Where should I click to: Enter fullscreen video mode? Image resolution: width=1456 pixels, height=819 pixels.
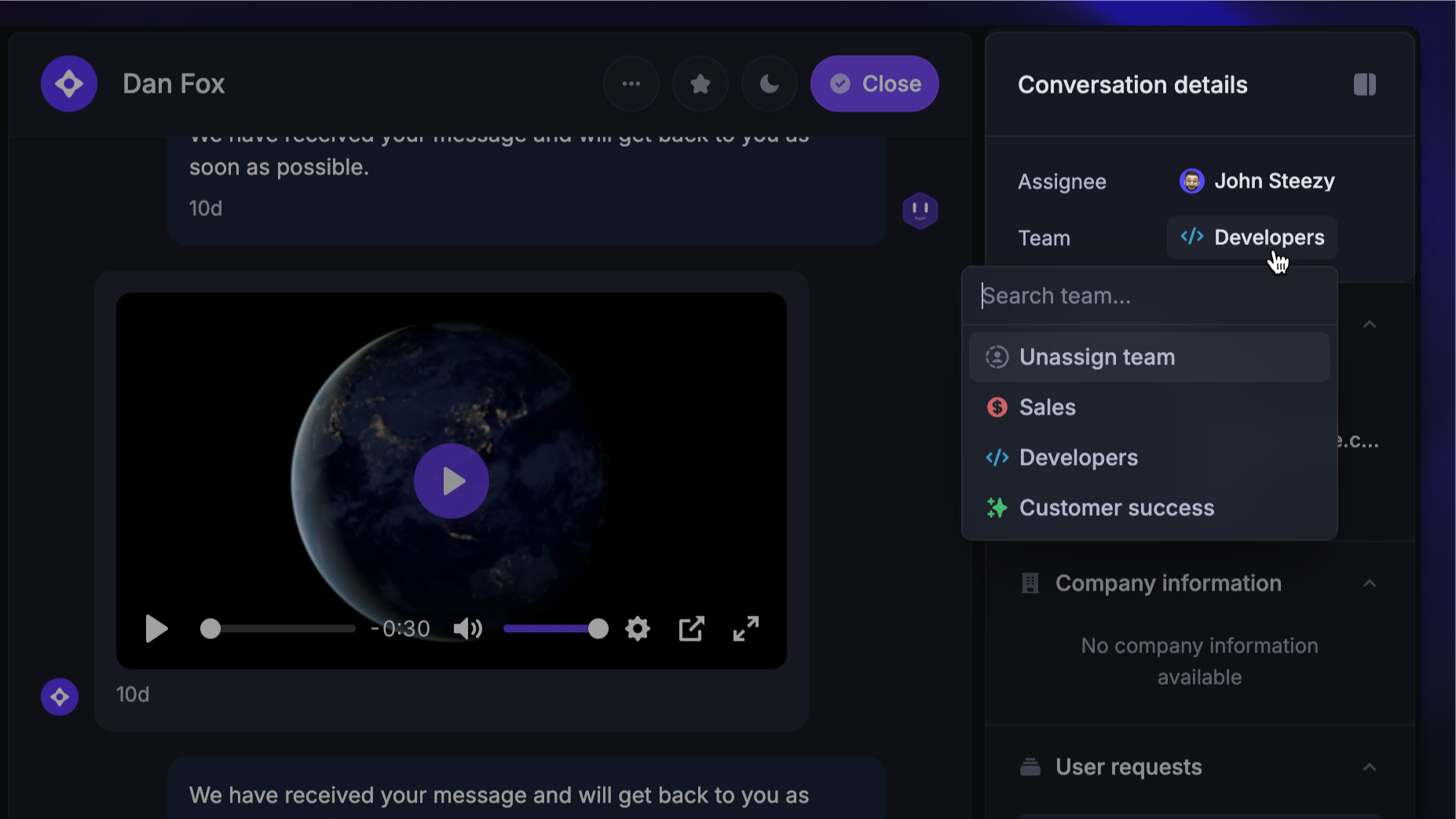click(745, 629)
